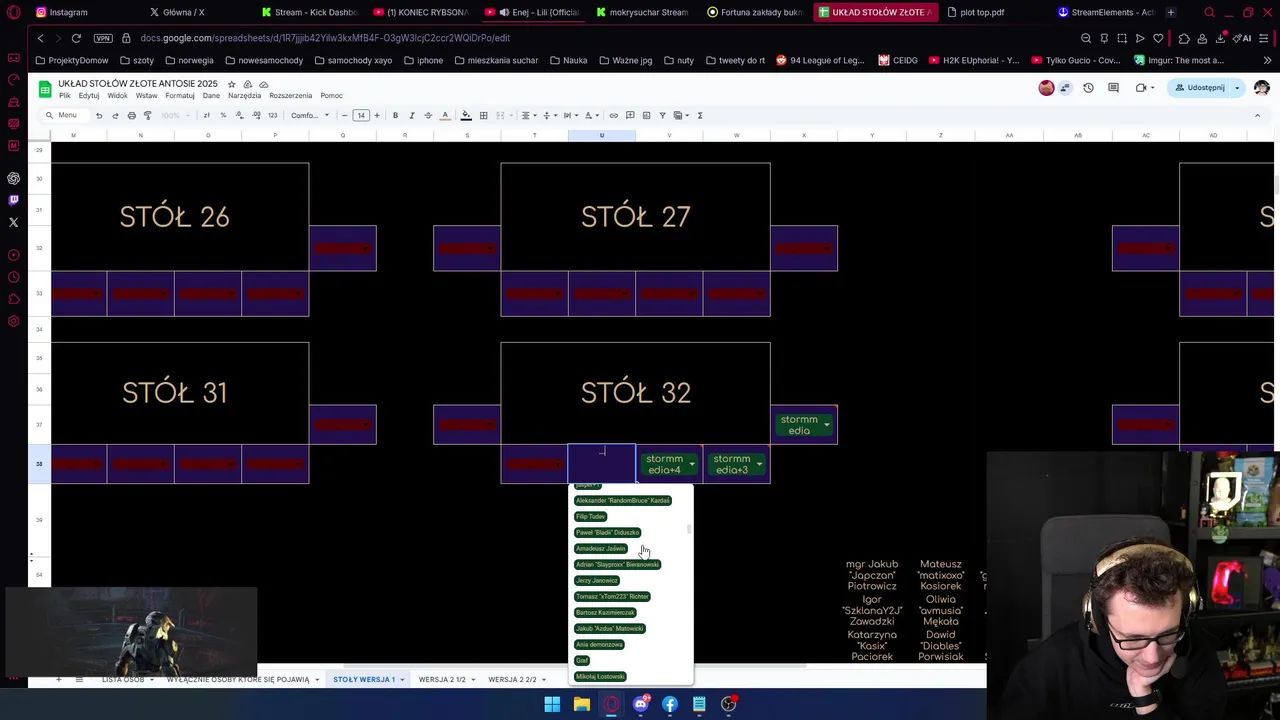The image size is (1280, 720).
Task: Click the Menu search box
Action: (x=62, y=115)
